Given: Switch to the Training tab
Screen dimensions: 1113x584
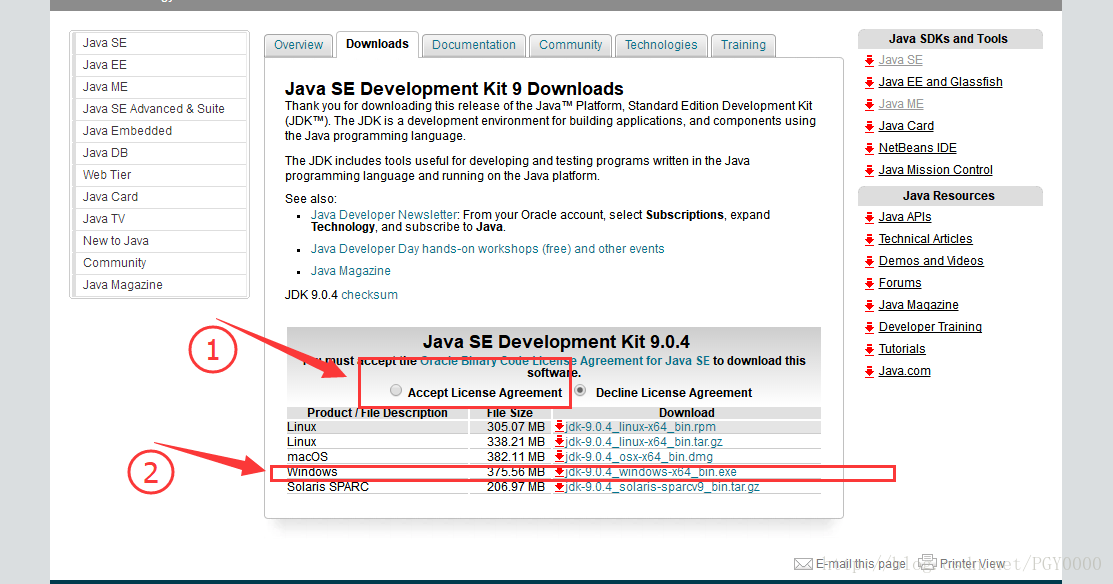Looking at the screenshot, I should 743,45.
